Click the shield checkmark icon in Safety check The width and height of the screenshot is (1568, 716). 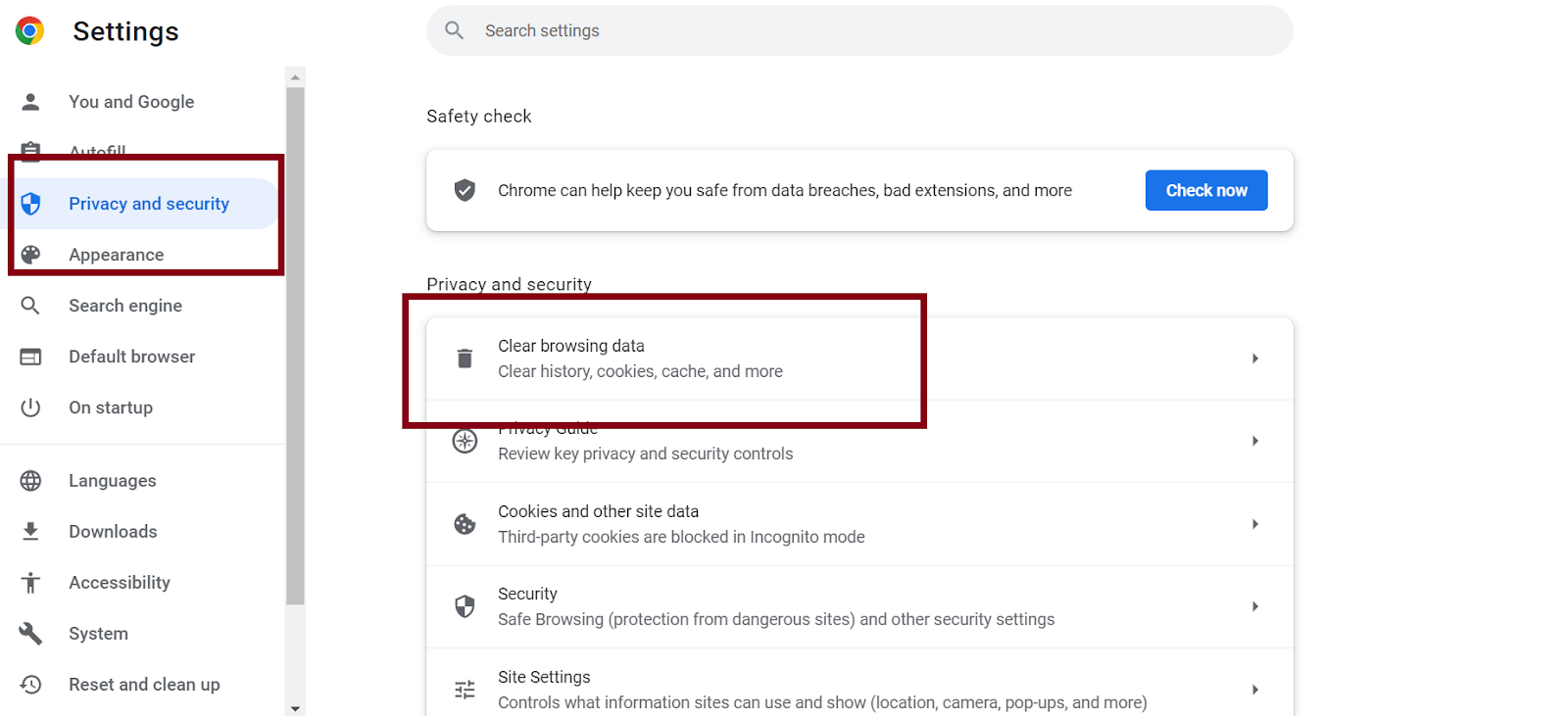465,190
